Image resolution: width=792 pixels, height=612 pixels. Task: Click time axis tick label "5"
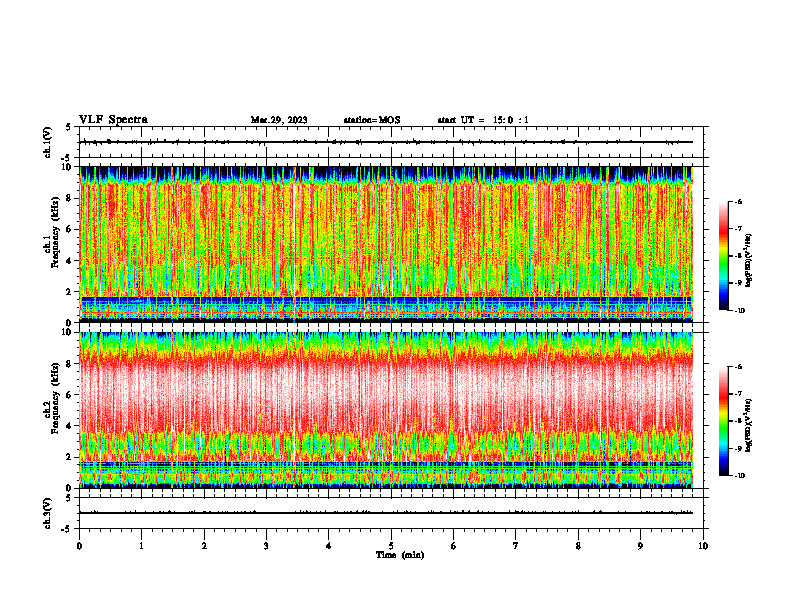coord(391,546)
